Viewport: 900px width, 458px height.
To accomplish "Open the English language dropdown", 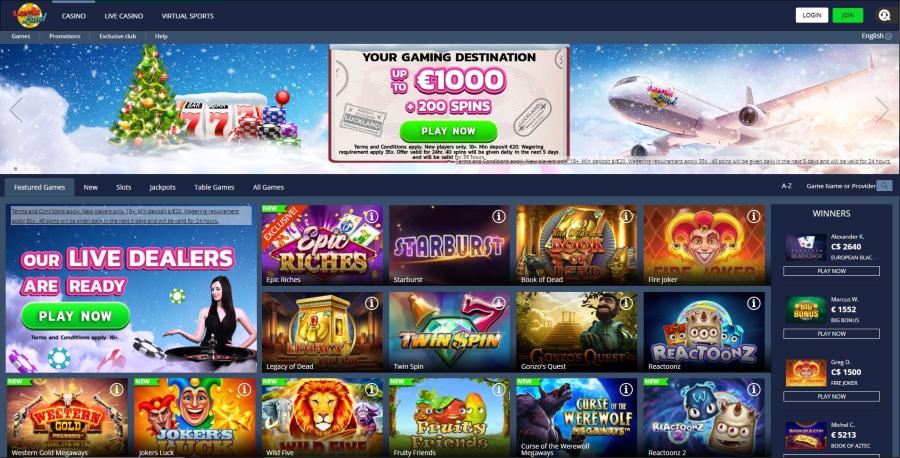I will (876, 36).
